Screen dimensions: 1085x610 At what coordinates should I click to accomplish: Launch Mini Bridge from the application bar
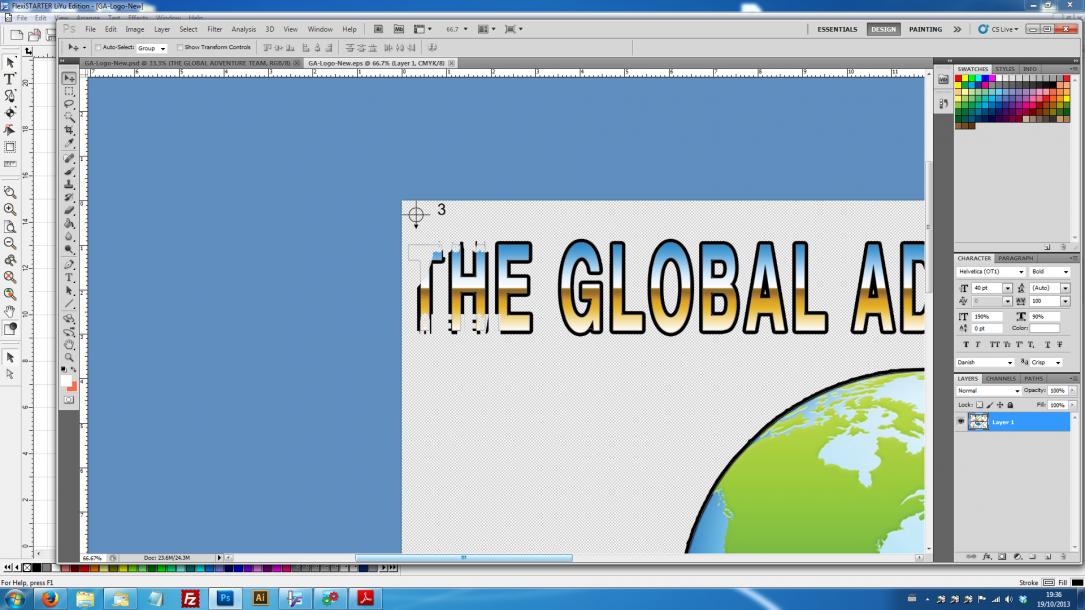(x=399, y=29)
